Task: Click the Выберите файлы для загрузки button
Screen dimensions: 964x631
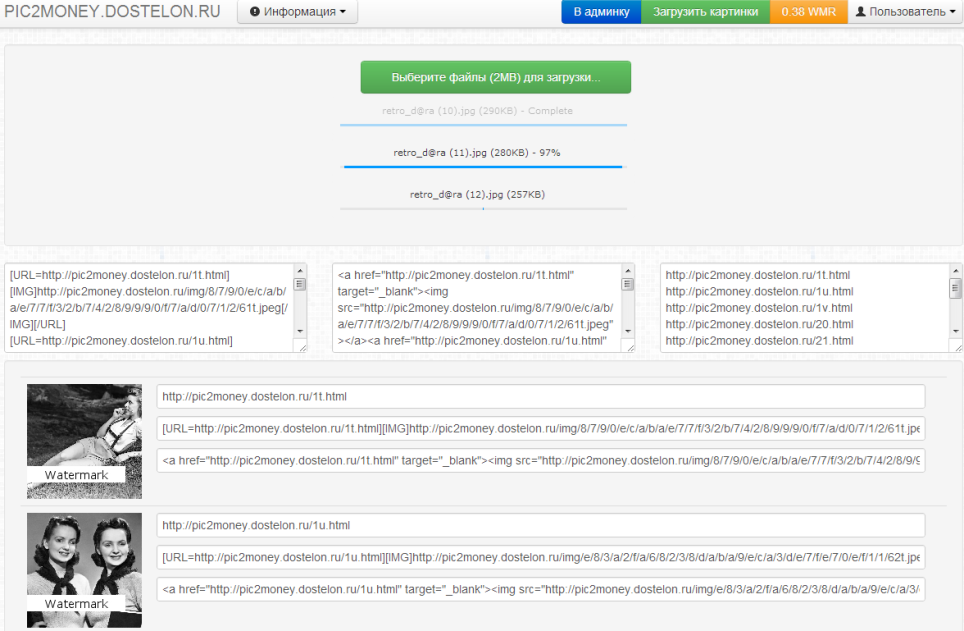Action: [x=495, y=77]
